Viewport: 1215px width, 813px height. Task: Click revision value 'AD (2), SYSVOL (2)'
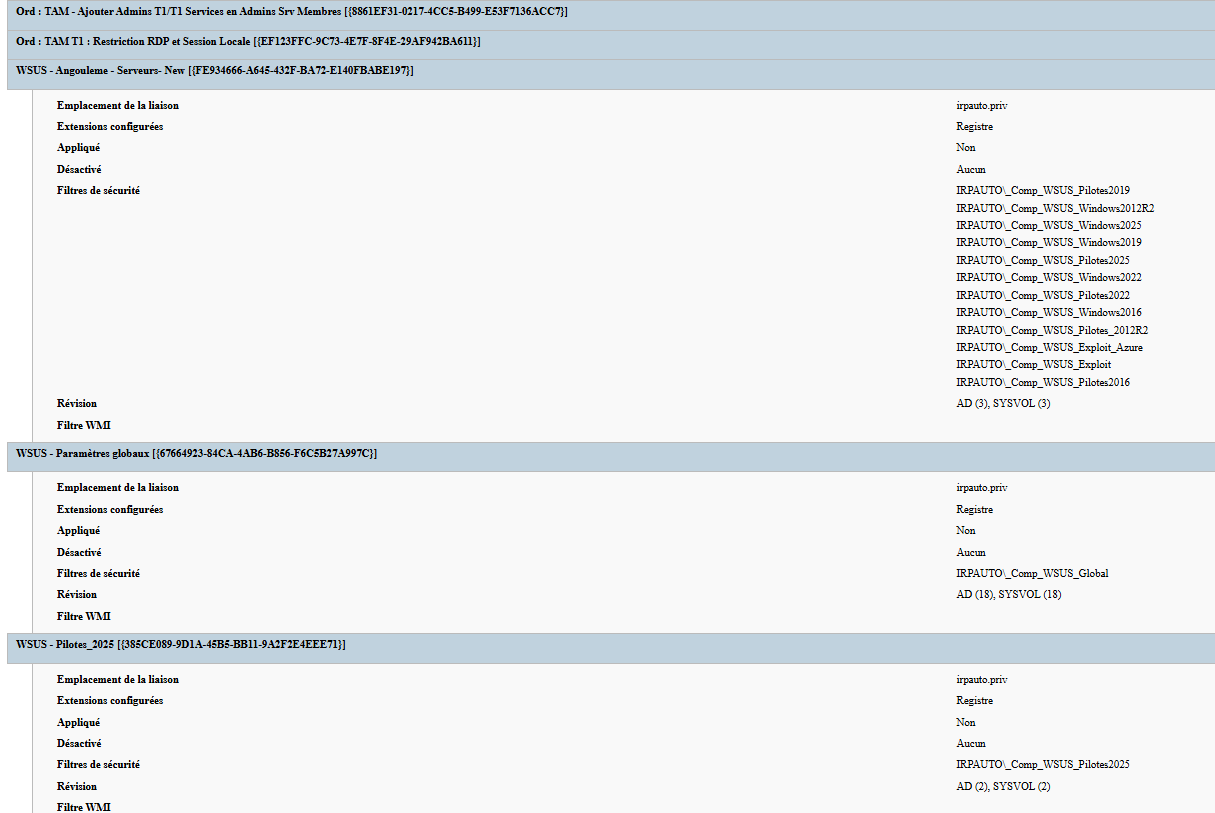click(x=1003, y=786)
